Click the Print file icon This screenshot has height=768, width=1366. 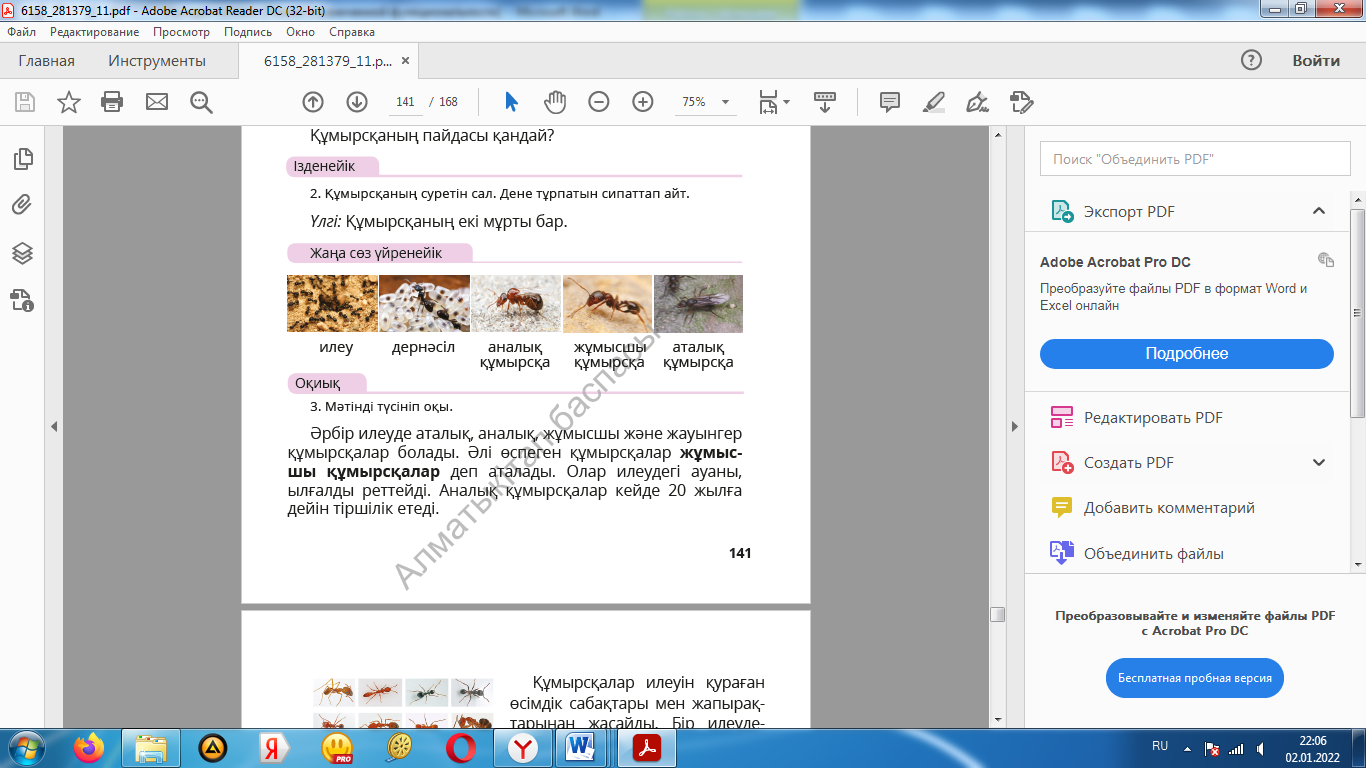click(112, 102)
